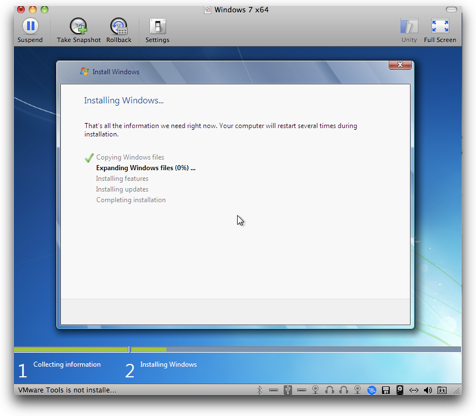
Task: Click 'Installing features' step
Action: click(x=122, y=178)
